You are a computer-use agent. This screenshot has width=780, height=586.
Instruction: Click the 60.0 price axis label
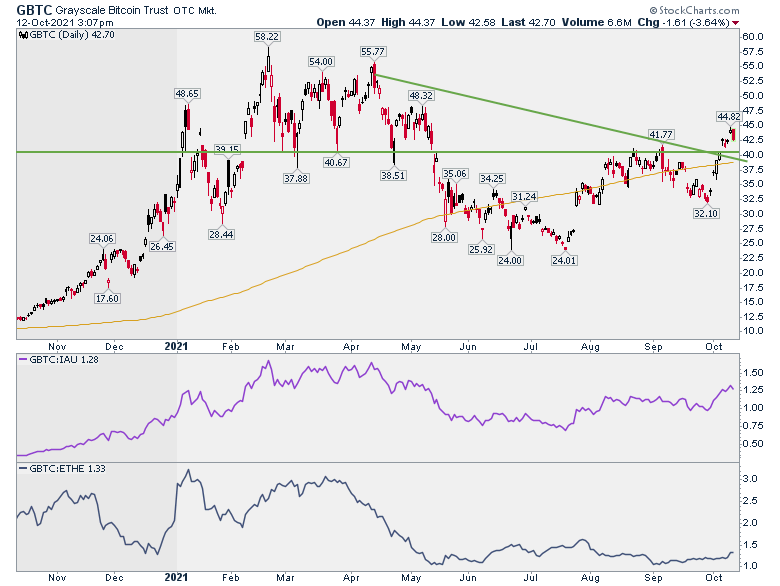(x=752, y=36)
